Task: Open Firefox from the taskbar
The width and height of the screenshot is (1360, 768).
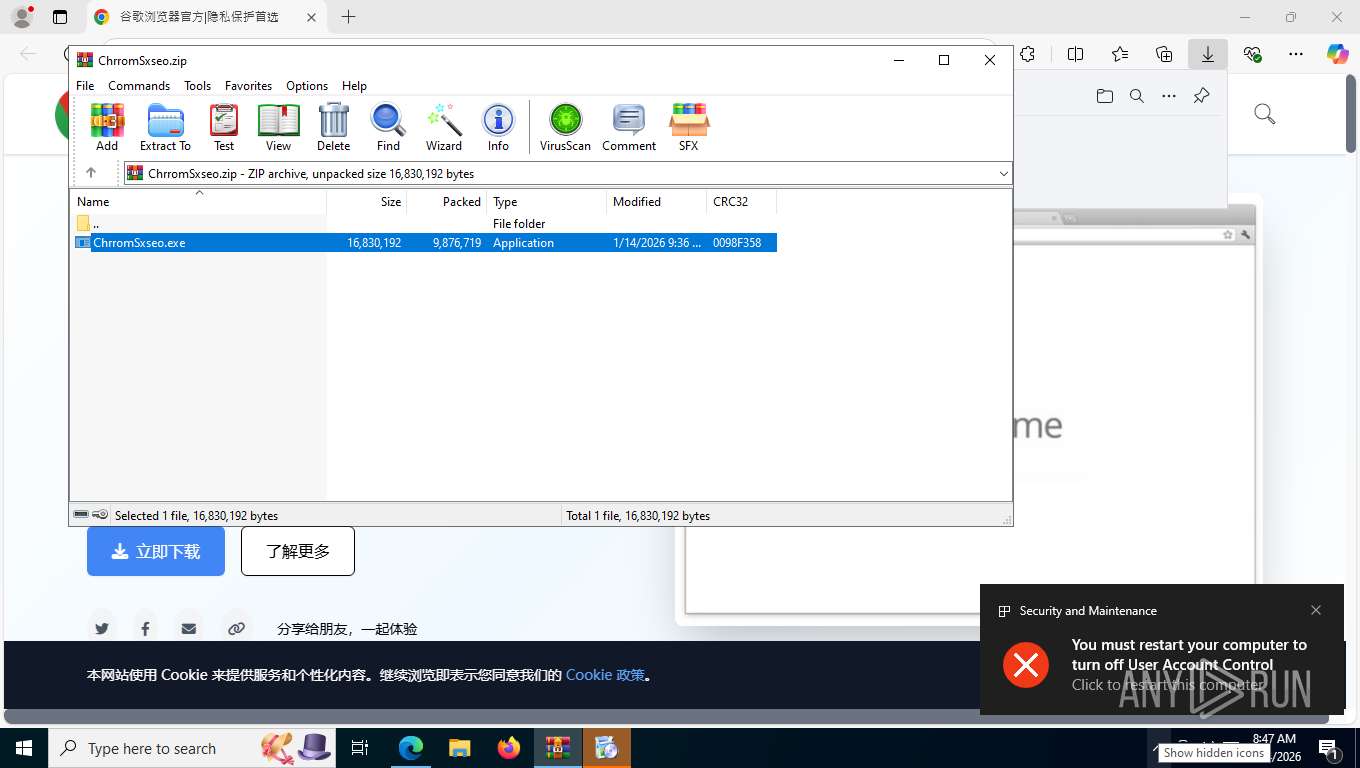Action: [509, 748]
